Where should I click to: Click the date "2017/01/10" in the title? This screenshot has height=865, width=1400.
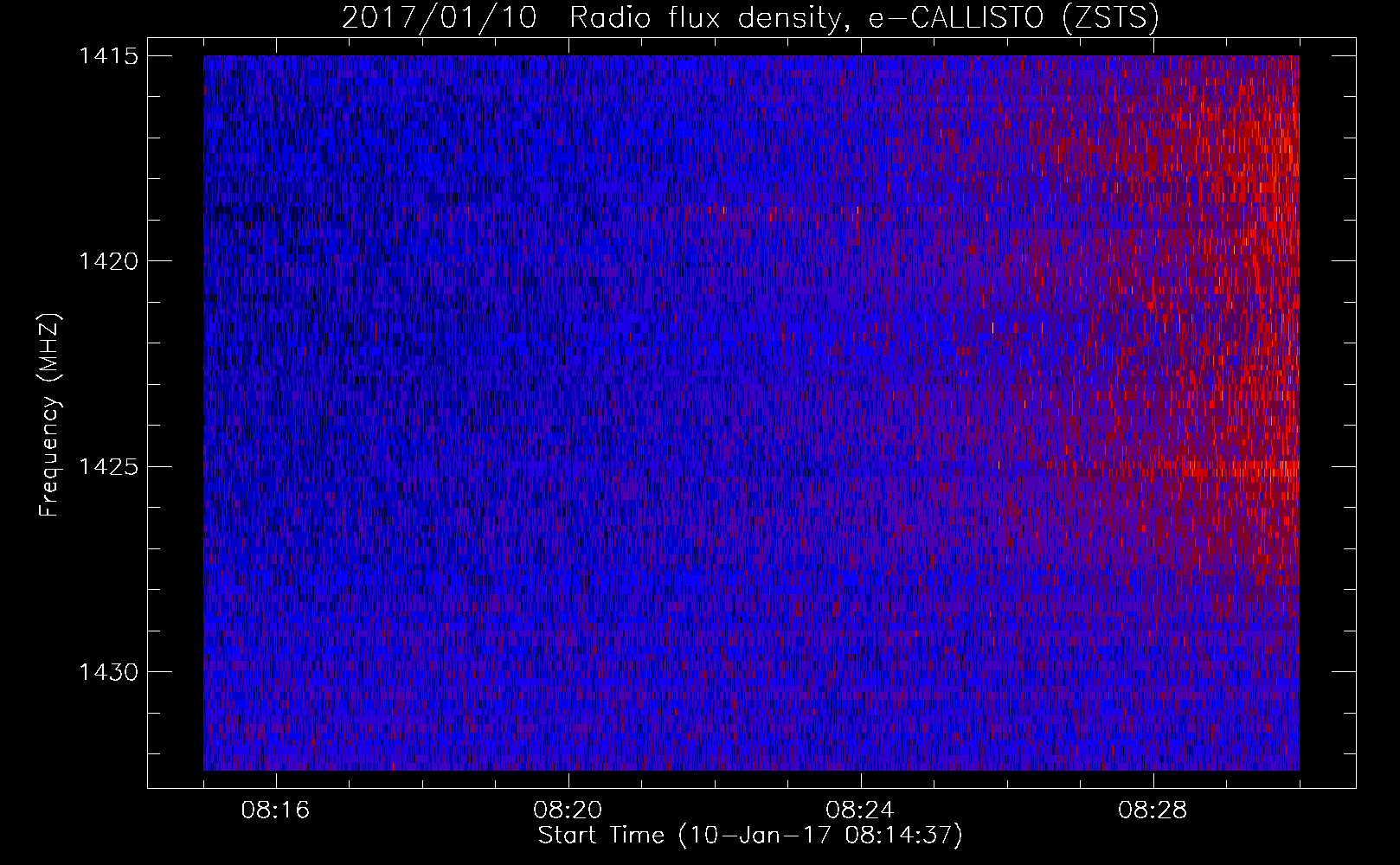pyautogui.click(x=440, y=17)
